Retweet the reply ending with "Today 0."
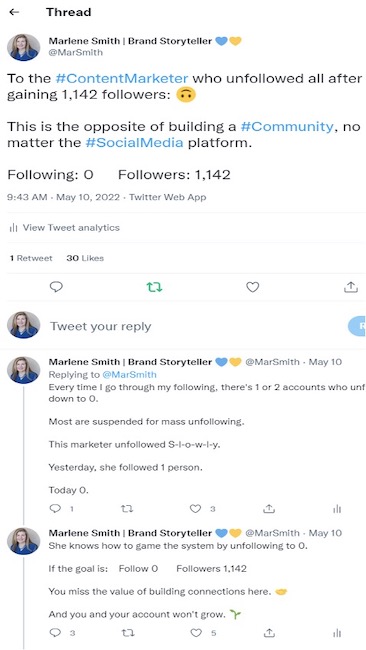The height and width of the screenshot is (650, 366). [x=126, y=509]
